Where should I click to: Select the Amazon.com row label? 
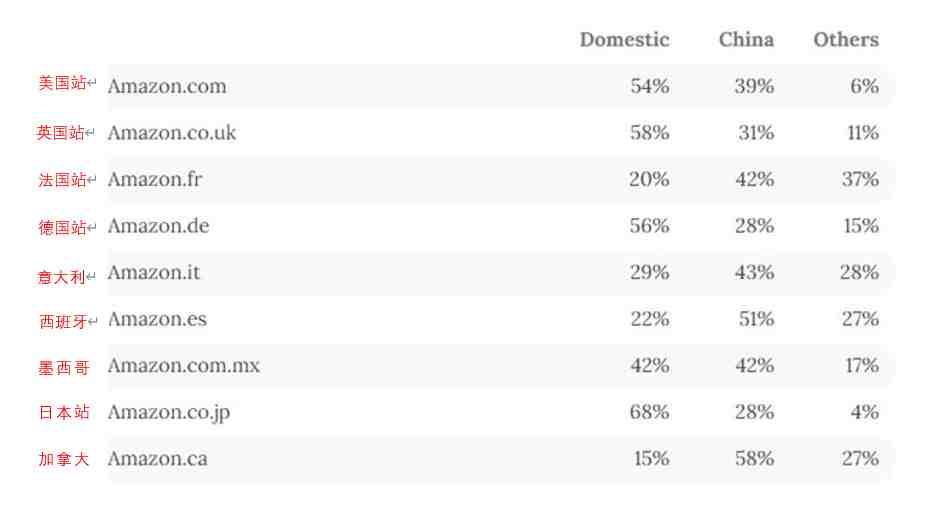tap(167, 86)
